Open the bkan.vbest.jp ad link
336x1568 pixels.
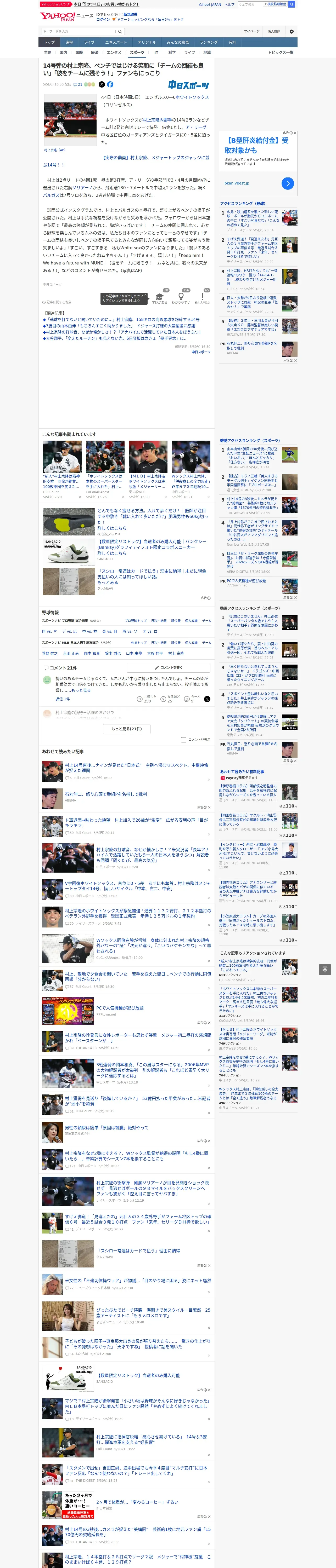(x=237, y=183)
